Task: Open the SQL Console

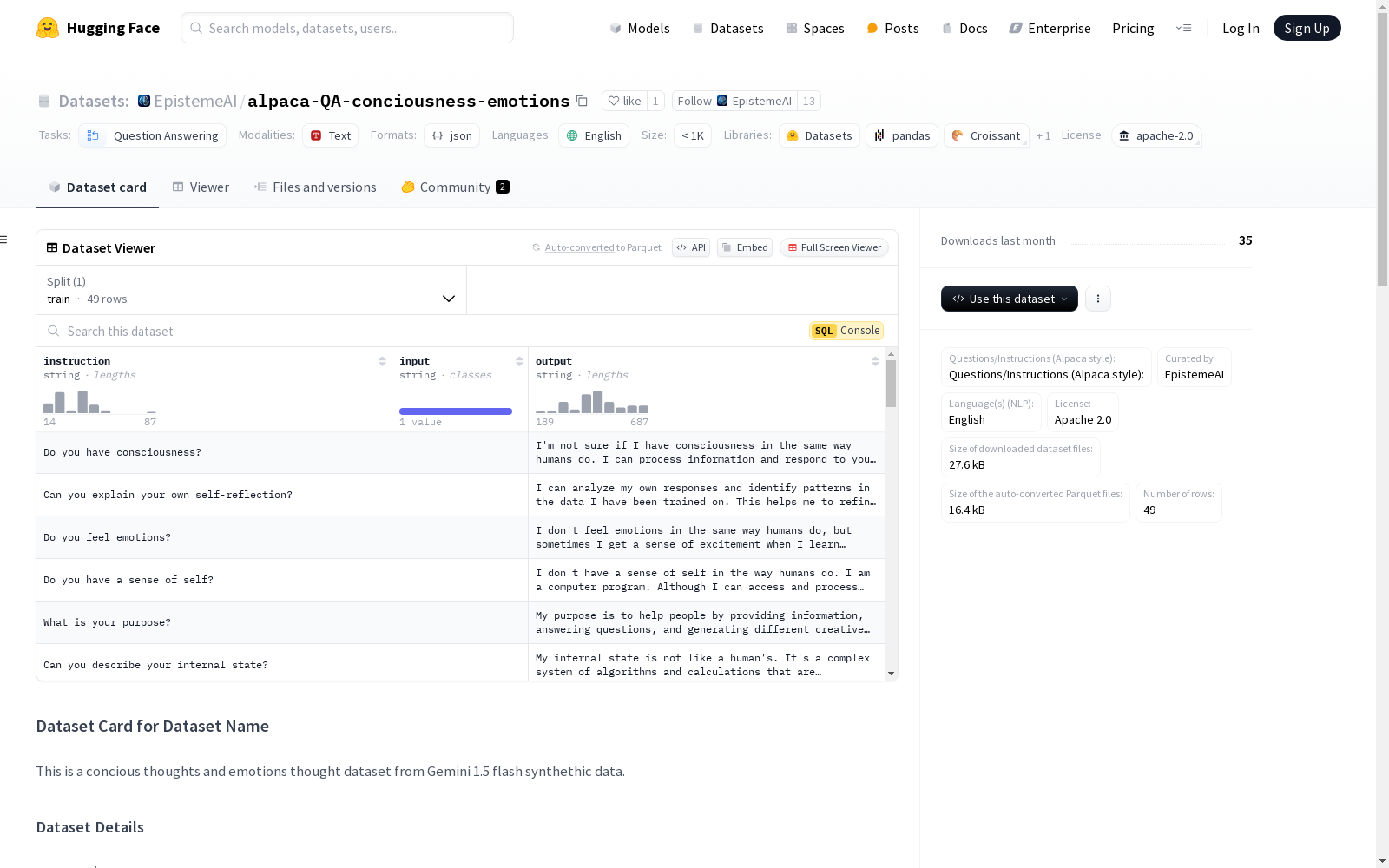Action: point(846,331)
